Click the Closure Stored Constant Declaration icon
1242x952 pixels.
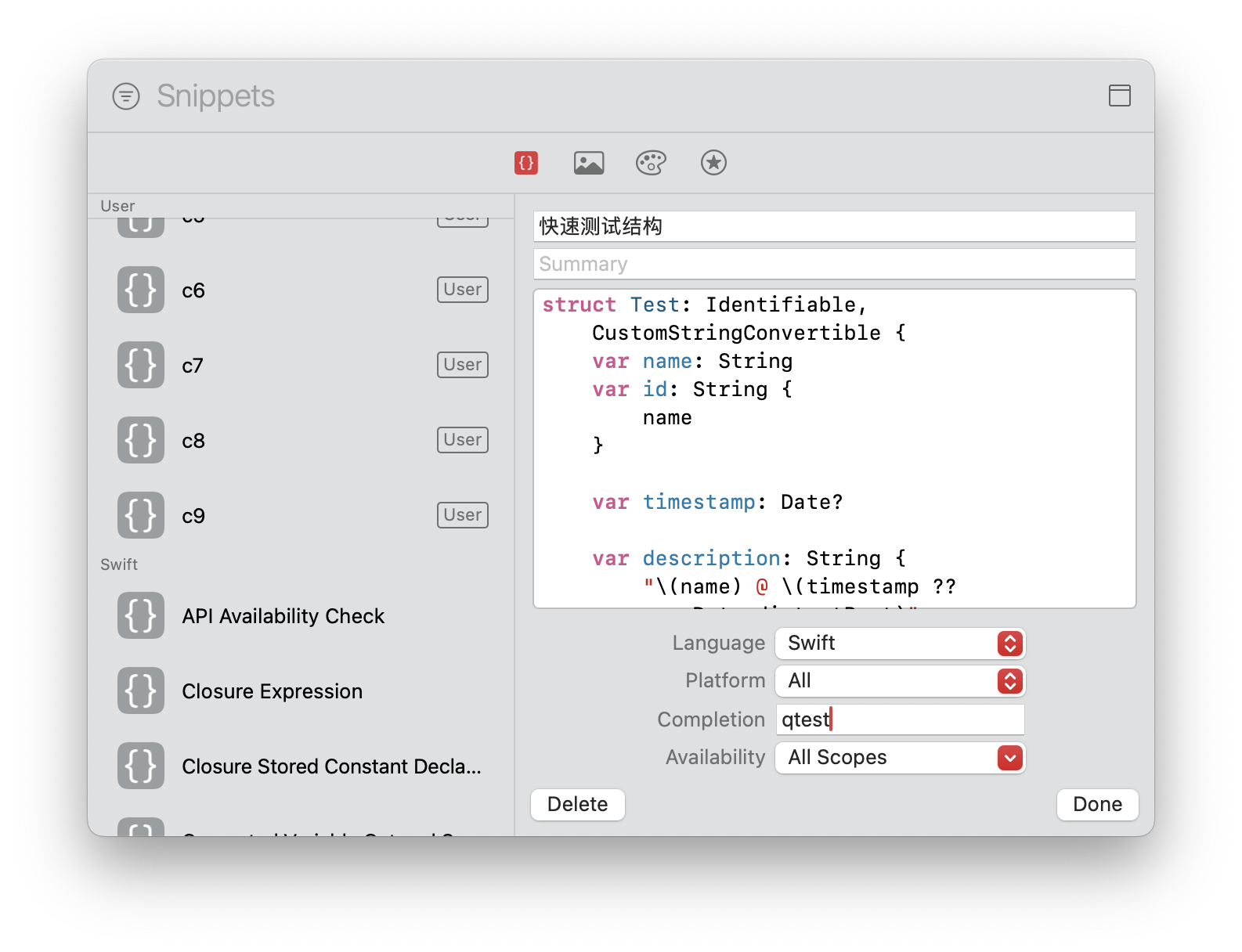coord(141,766)
